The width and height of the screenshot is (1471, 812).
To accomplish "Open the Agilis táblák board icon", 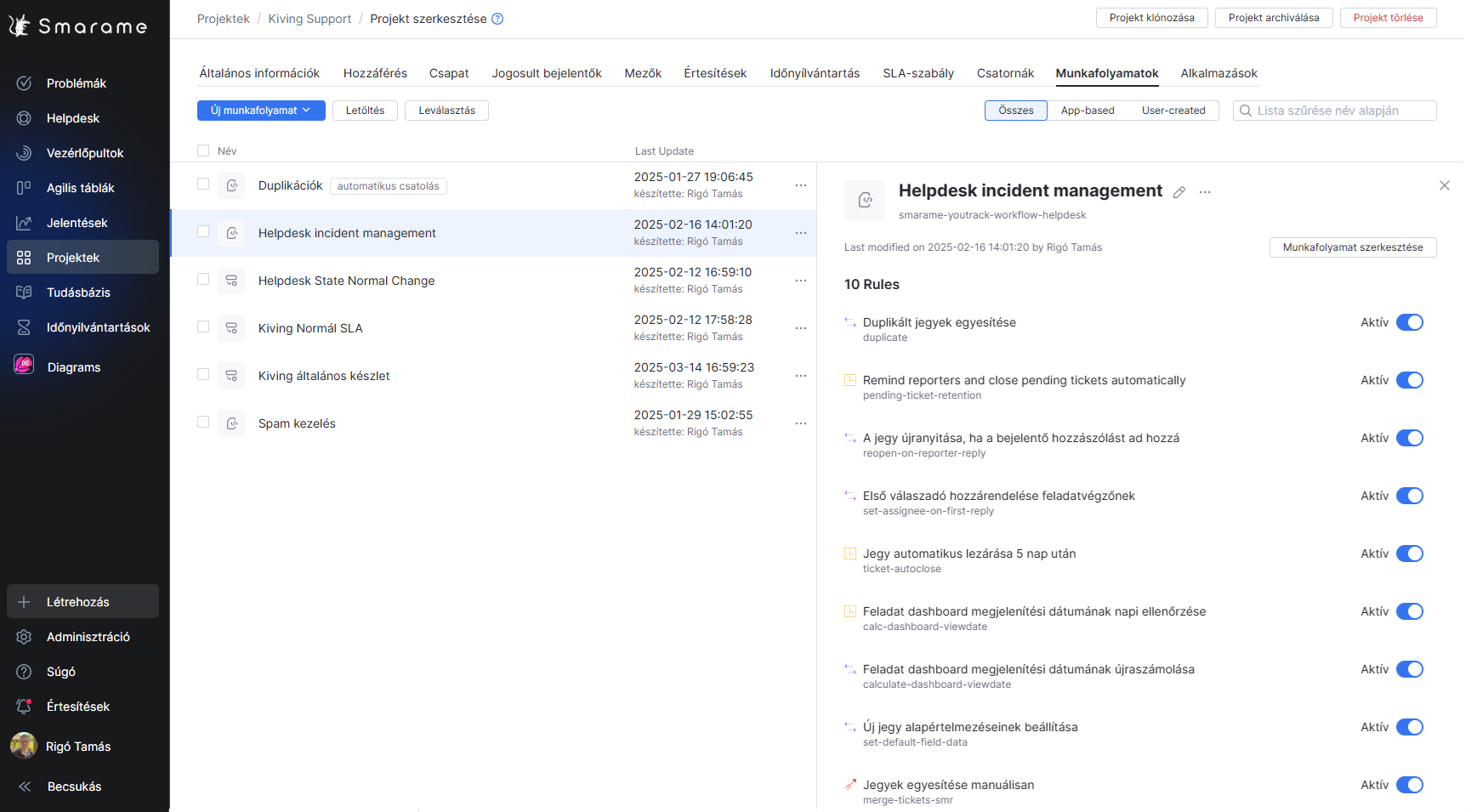I will [x=24, y=188].
